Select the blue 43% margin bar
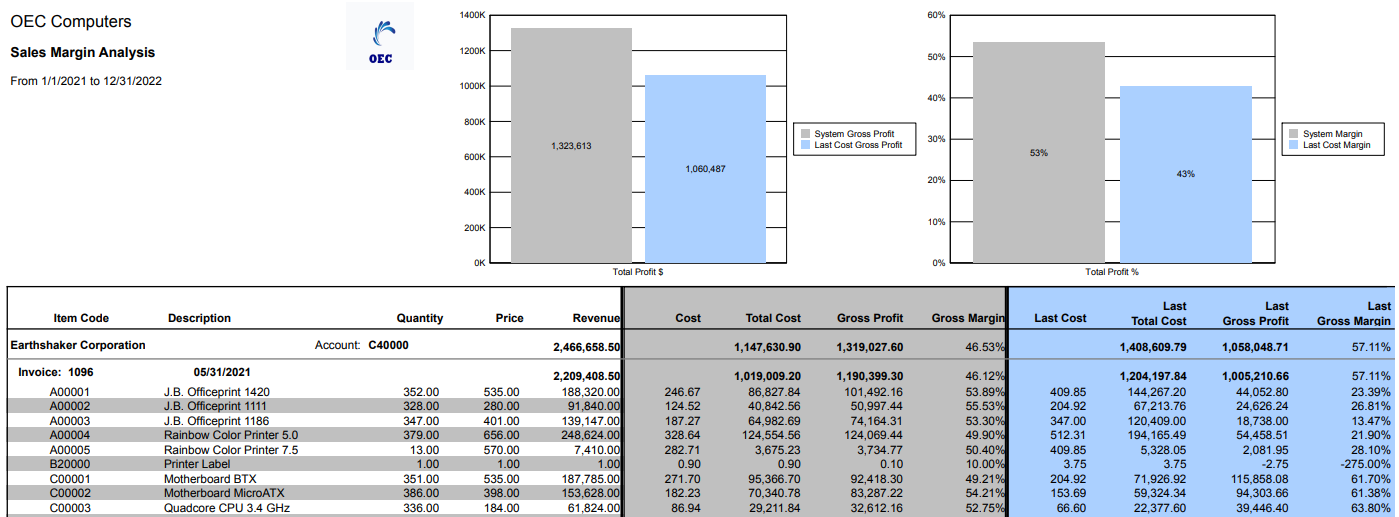The image size is (1399, 517). point(1186,174)
